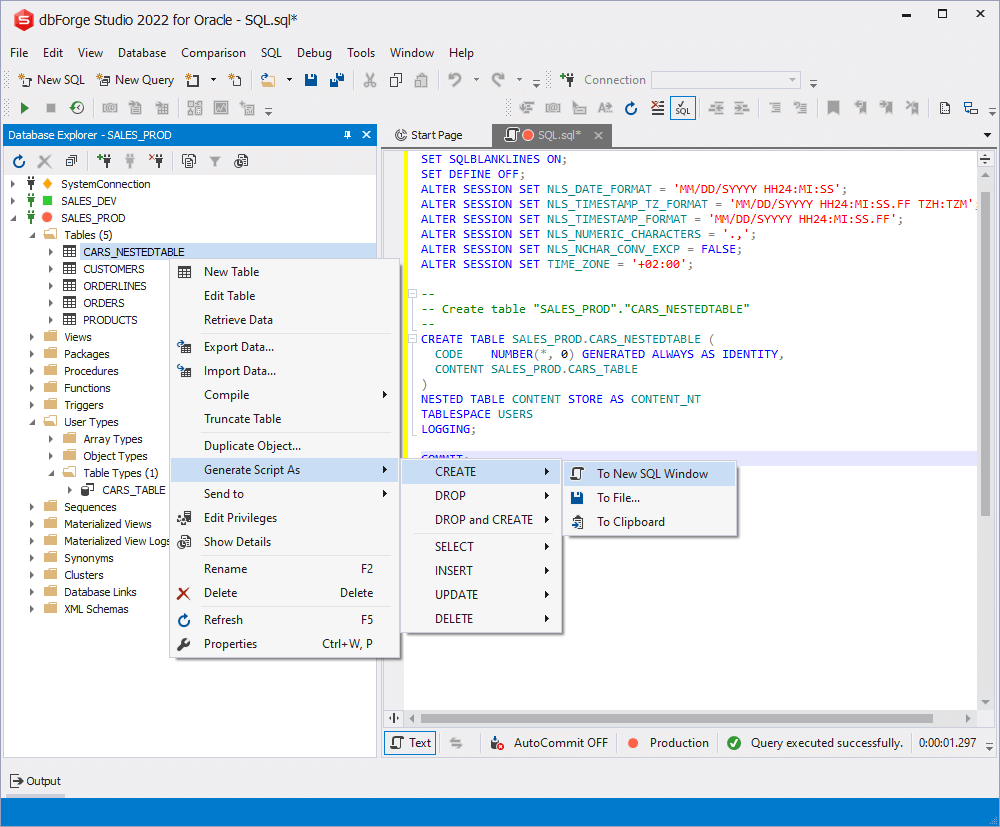Select the PRODUCTS table in tree
This screenshot has width=1000, height=827.
(x=110, y=320)
